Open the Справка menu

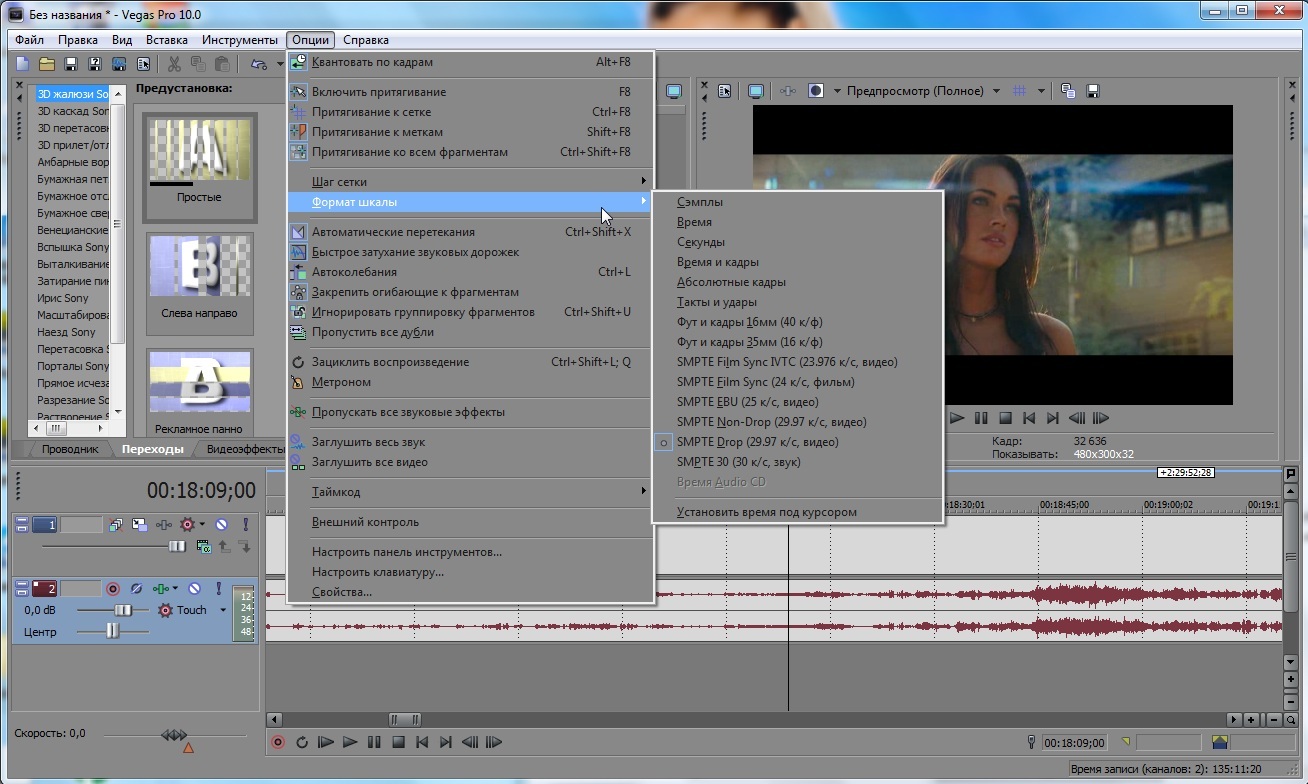[x=365, y=40]
